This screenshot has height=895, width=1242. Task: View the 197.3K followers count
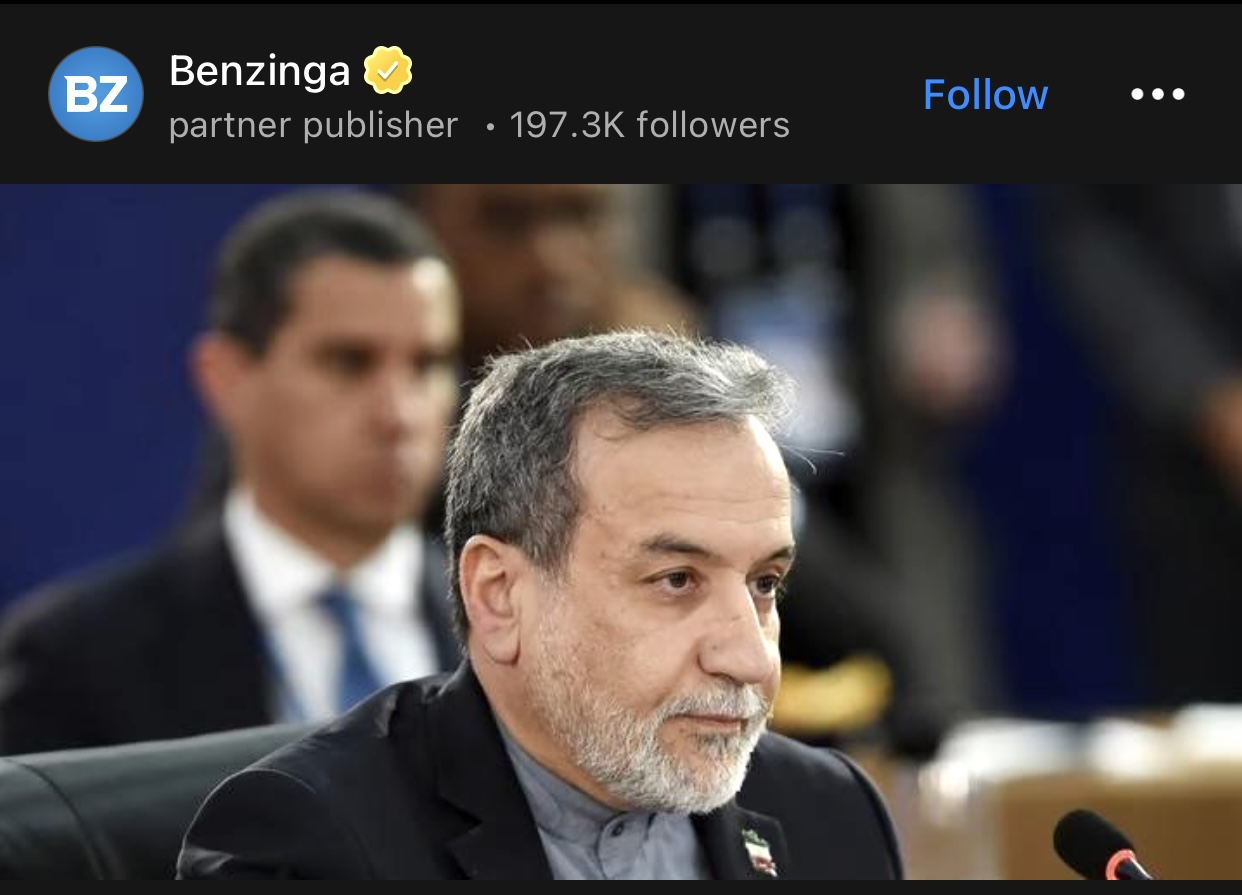pyautogui.click(x=650, y=125)
